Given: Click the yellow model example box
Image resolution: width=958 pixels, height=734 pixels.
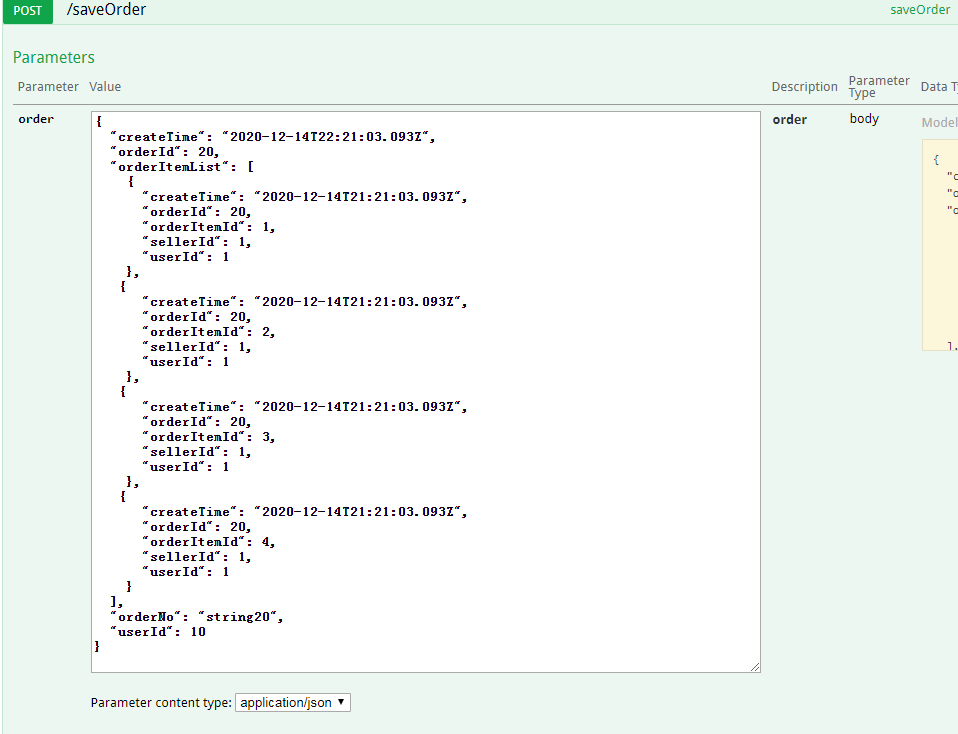Looking at the screenshot, I should pyautogui.click(x=940, y=245).
